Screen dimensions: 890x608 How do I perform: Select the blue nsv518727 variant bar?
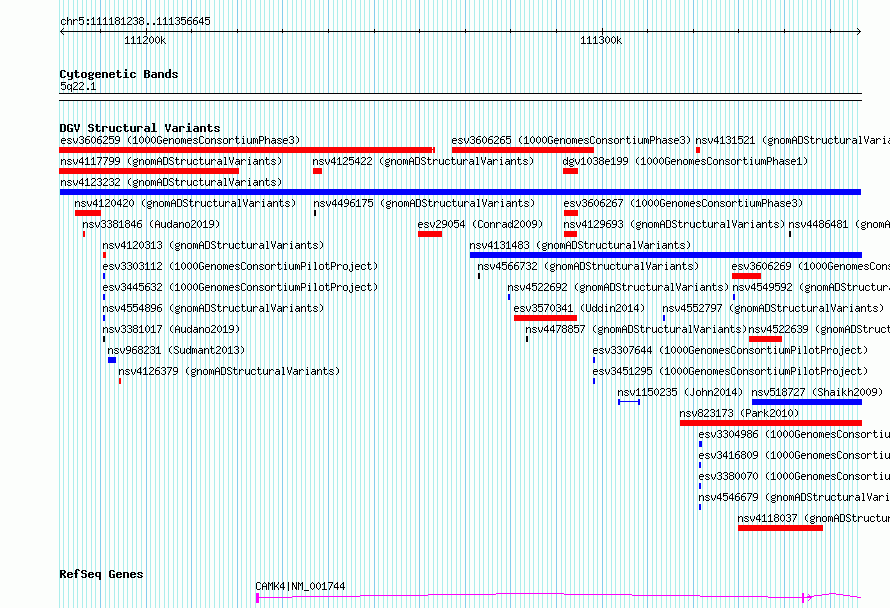807,402
